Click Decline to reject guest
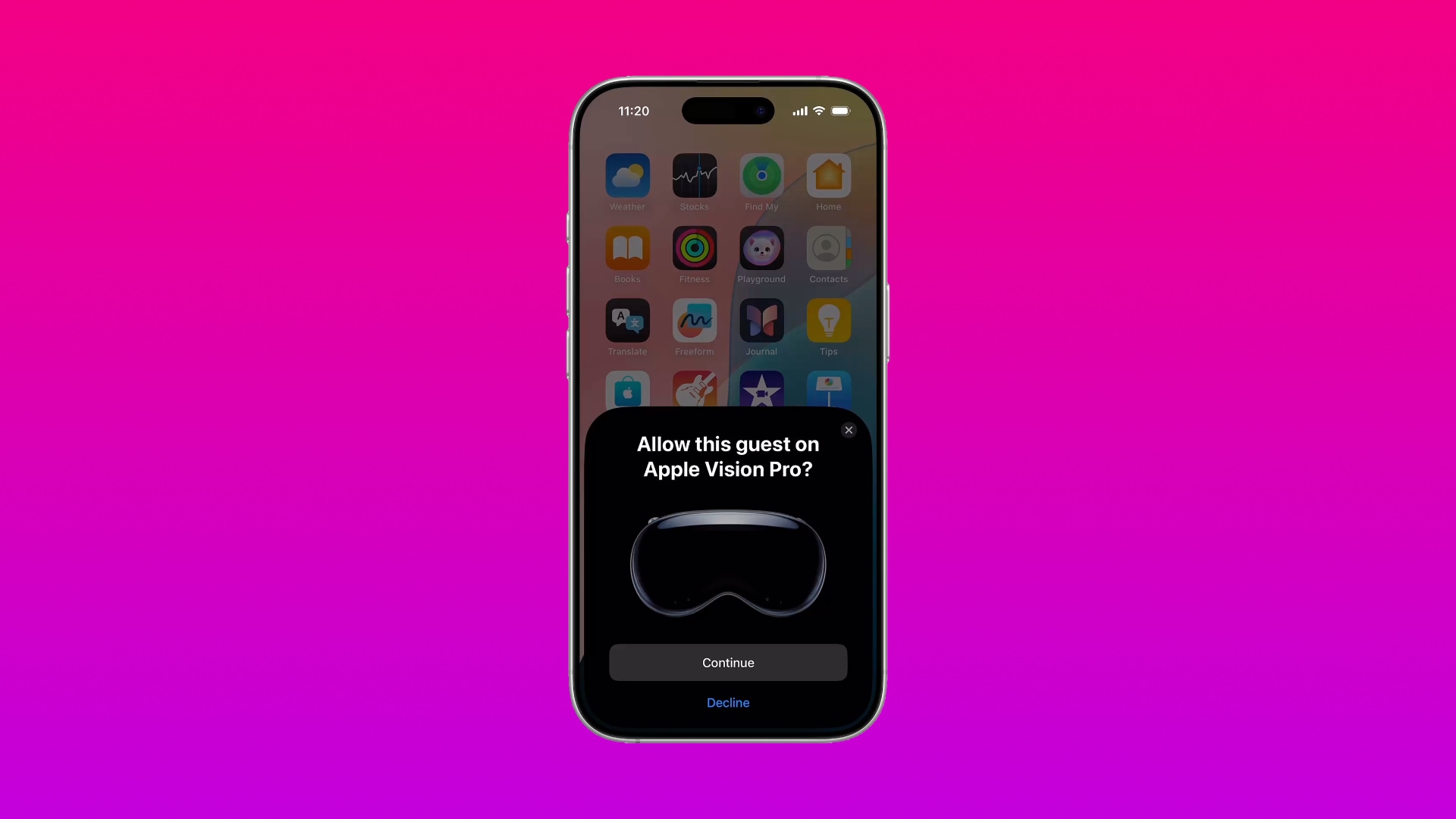Screen dimensions: 1456x819 pos(727,702)
